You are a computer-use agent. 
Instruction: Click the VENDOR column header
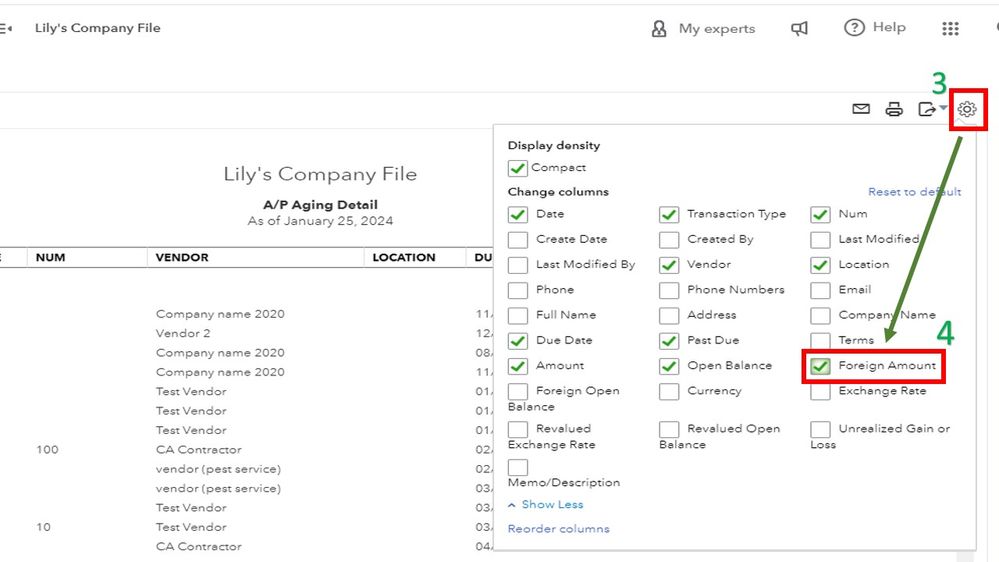pyautogui.click(x=182, y=257)
